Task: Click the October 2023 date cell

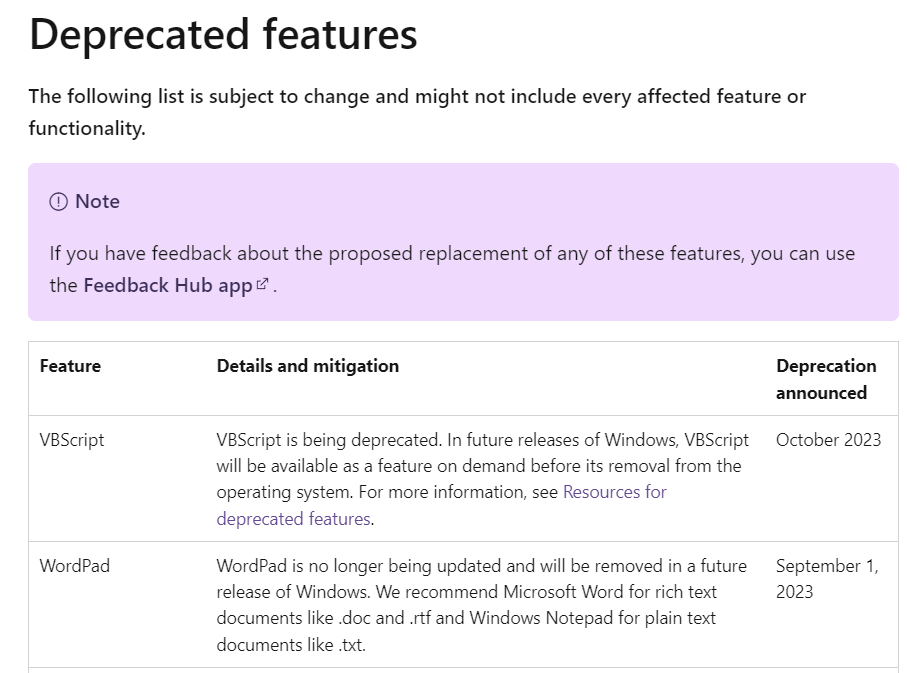Action: point(828,440)
